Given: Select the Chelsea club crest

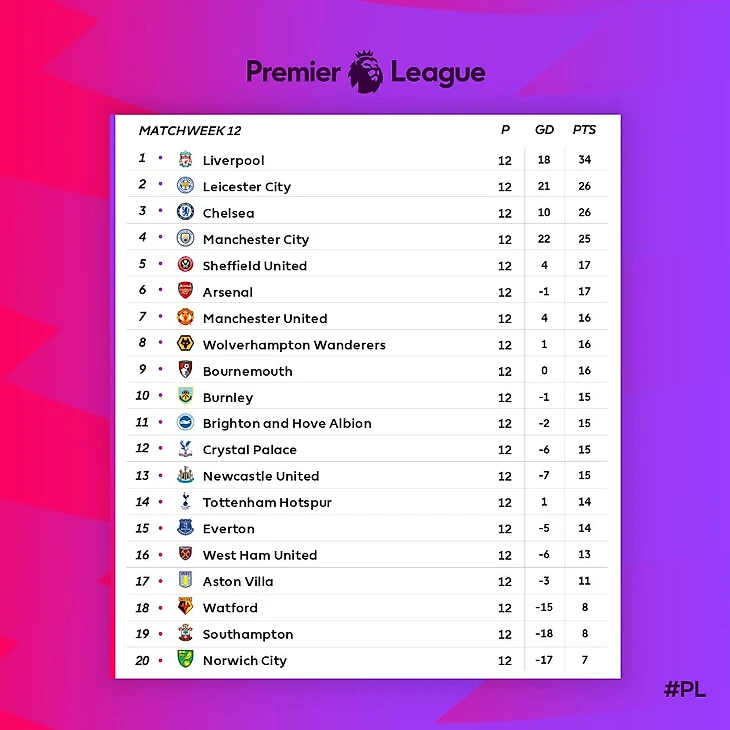Looking at the screenshot, I should click(x=185, y=212).
